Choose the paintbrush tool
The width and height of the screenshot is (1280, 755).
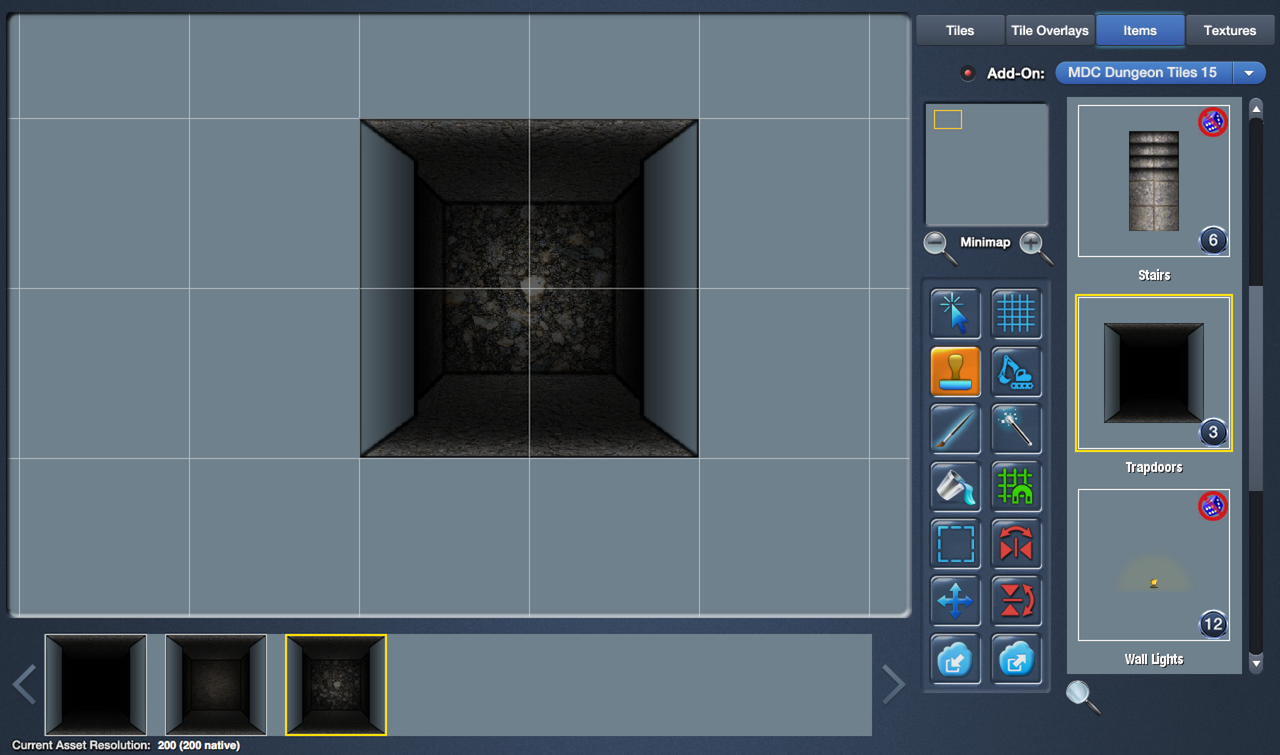click(x=955, y=429)
